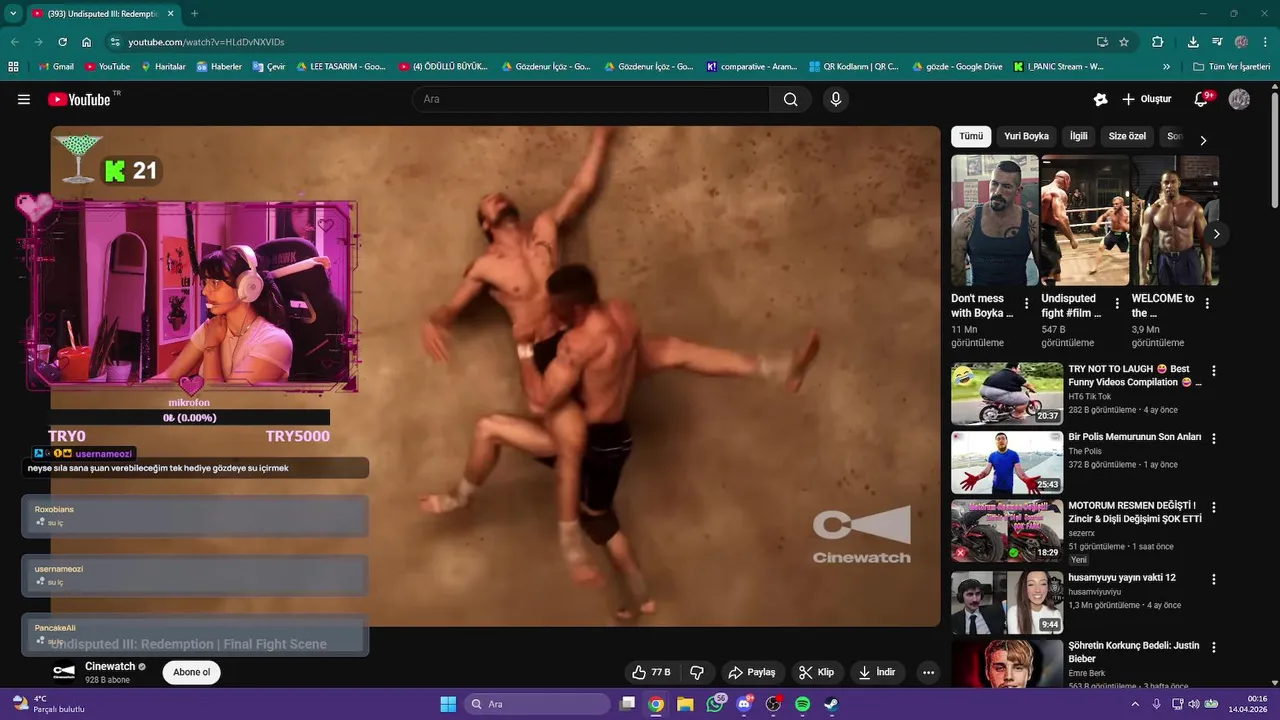This screenshot has height=720, width=1280.
Task: Open WhatsApp from the taskbar
Action: coord(715,704)
